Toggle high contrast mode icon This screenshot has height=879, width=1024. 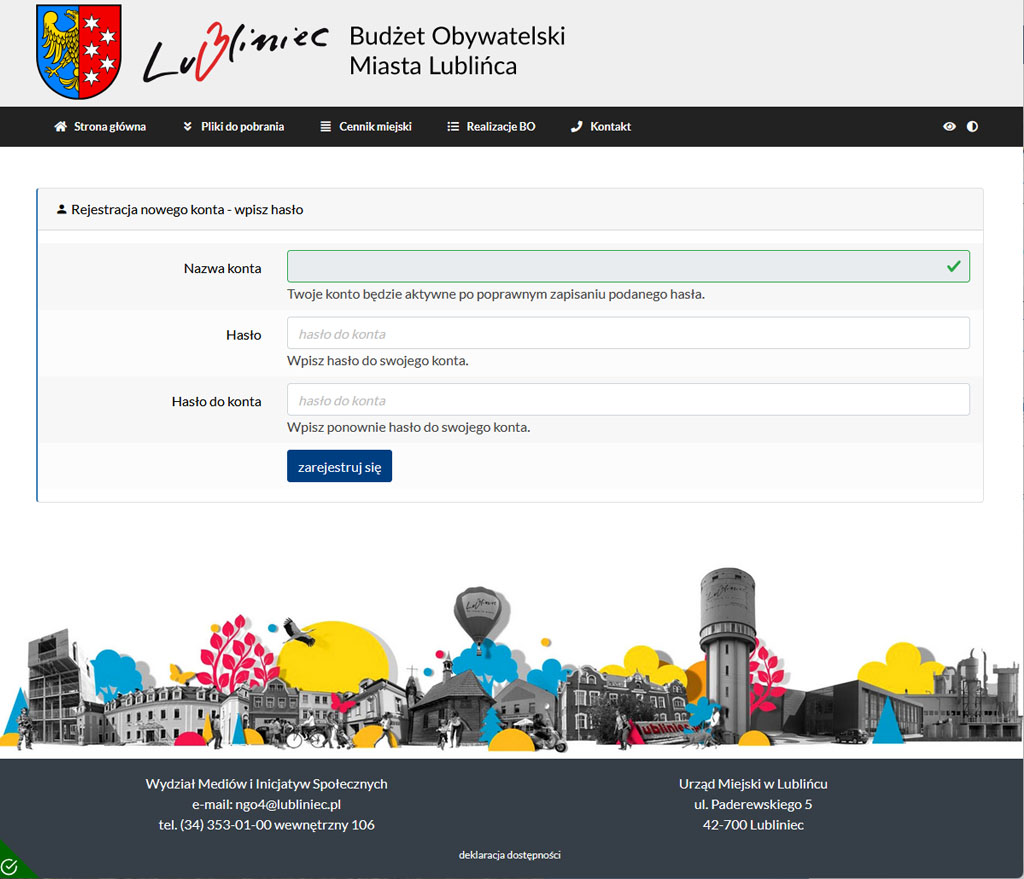(972, 127)
